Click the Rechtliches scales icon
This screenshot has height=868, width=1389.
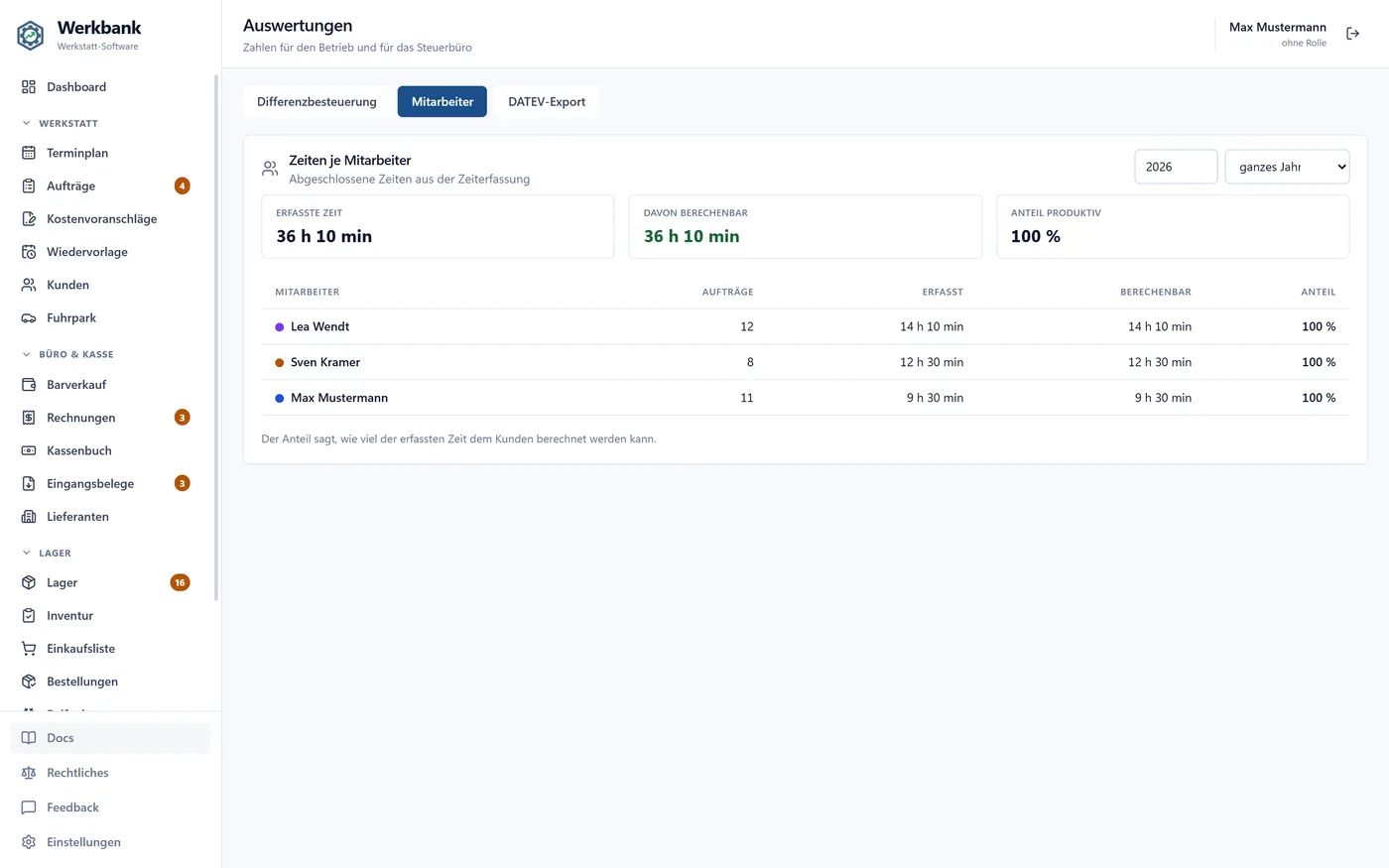[29, 773]
